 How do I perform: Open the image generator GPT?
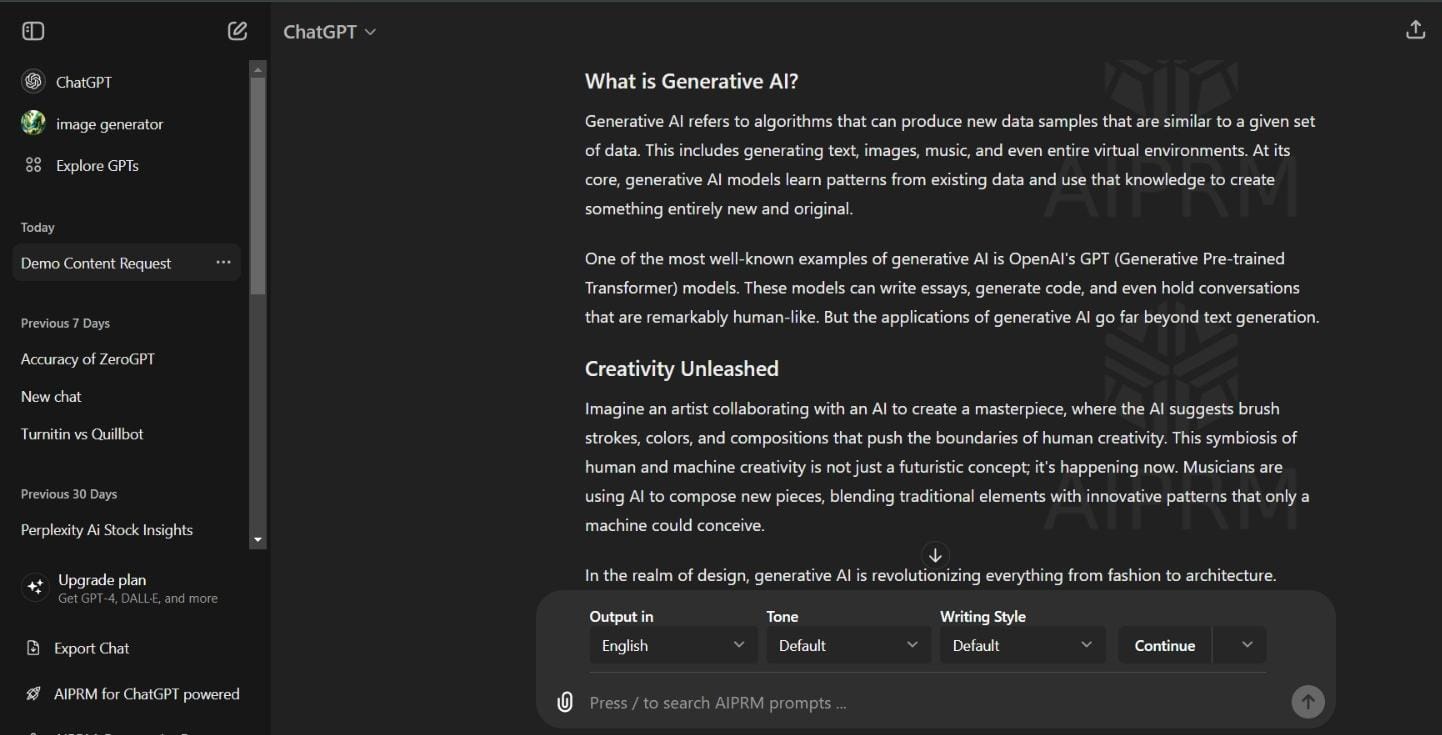point(109,124)
